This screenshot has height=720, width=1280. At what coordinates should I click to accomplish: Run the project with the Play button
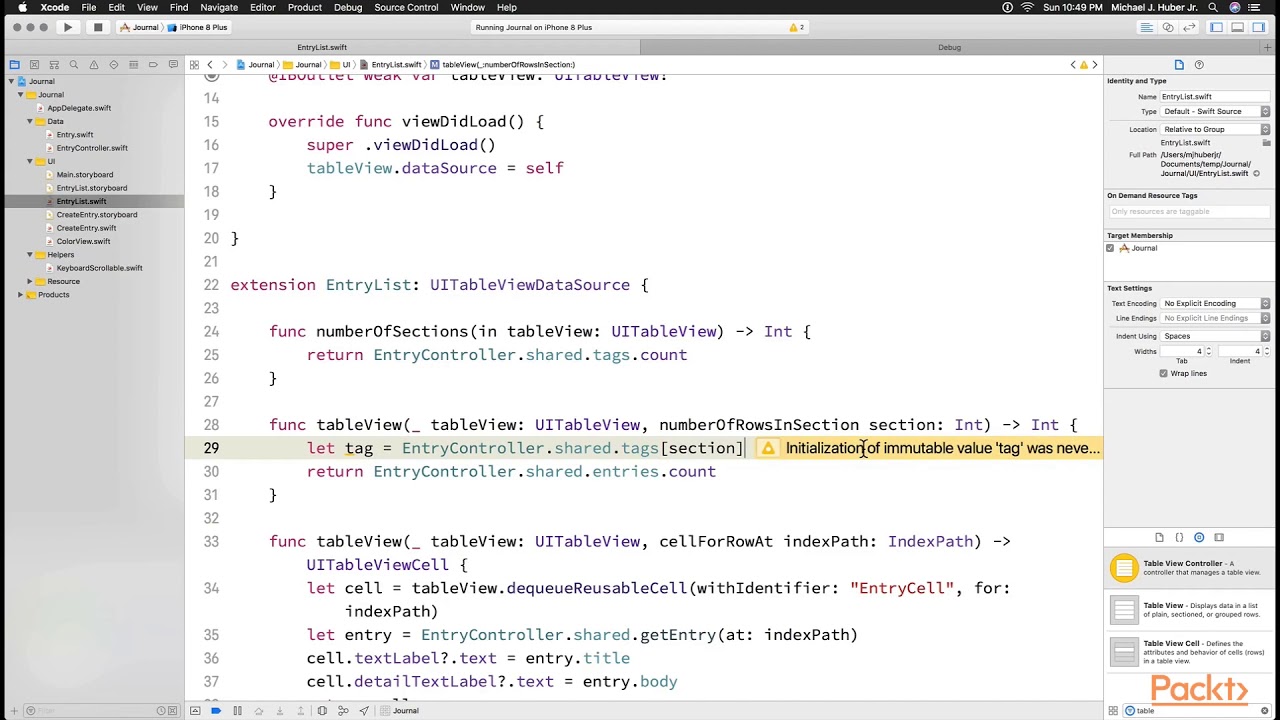point(68,27)
